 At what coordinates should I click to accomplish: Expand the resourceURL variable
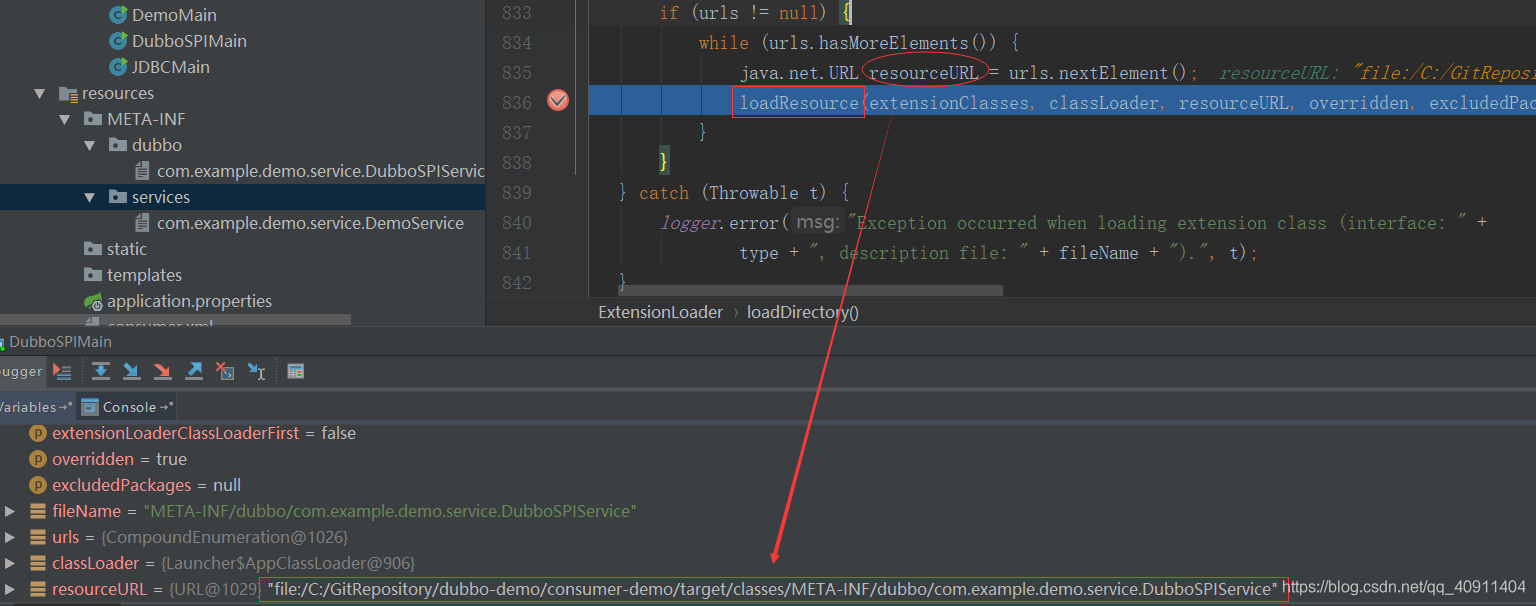[10, 589]
